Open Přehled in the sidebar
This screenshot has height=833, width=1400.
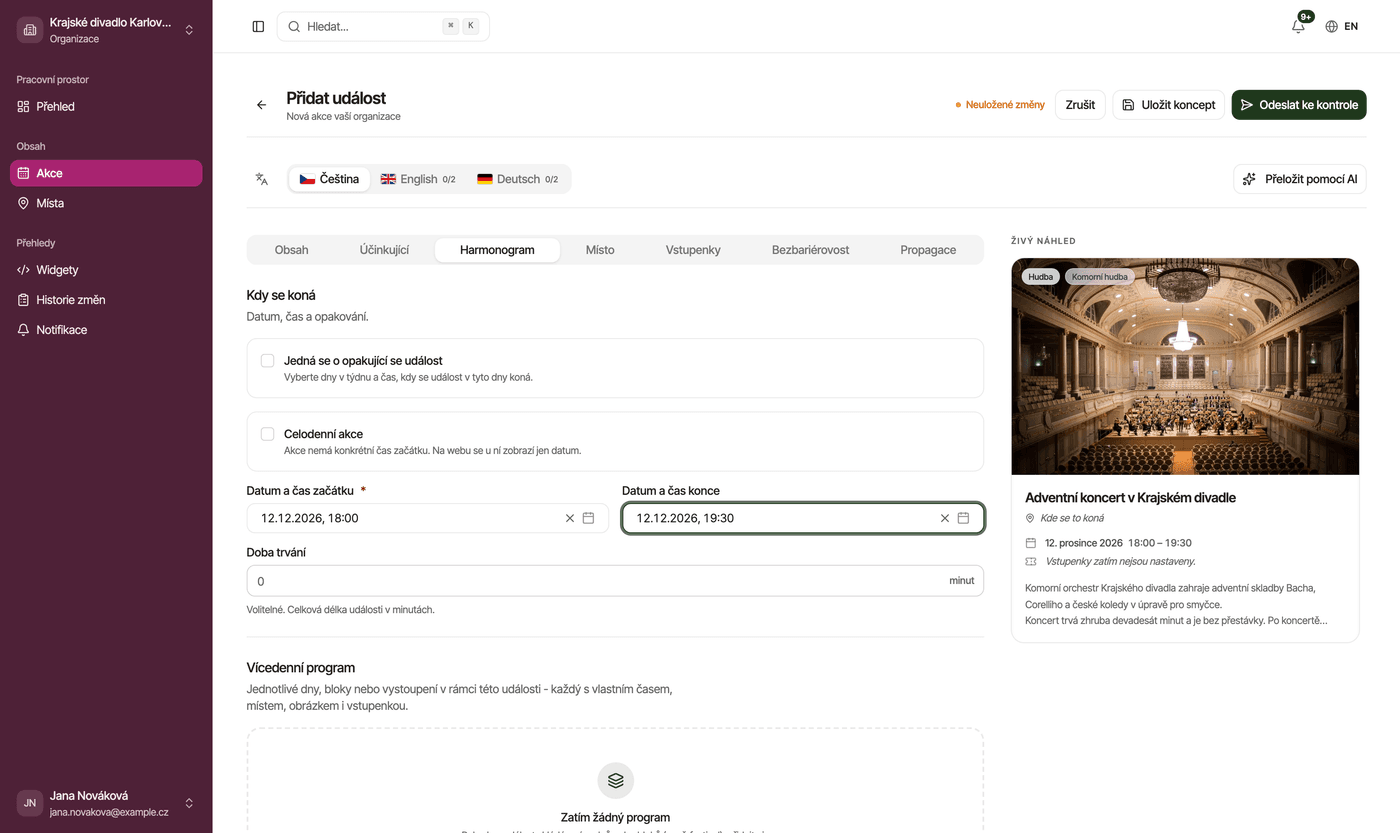coord(106,107)
